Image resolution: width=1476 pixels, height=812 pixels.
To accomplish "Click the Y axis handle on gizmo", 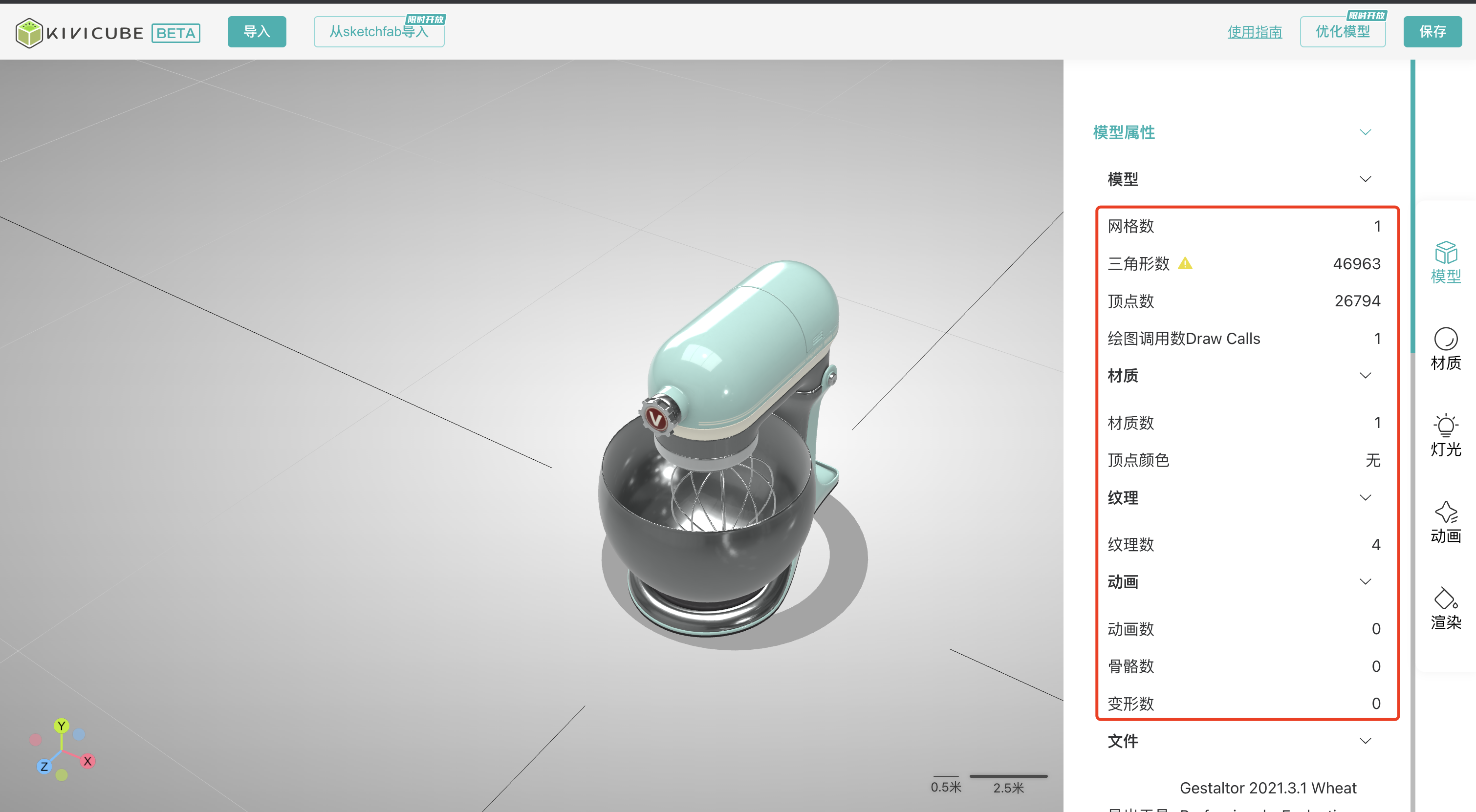I will [61, 726].
